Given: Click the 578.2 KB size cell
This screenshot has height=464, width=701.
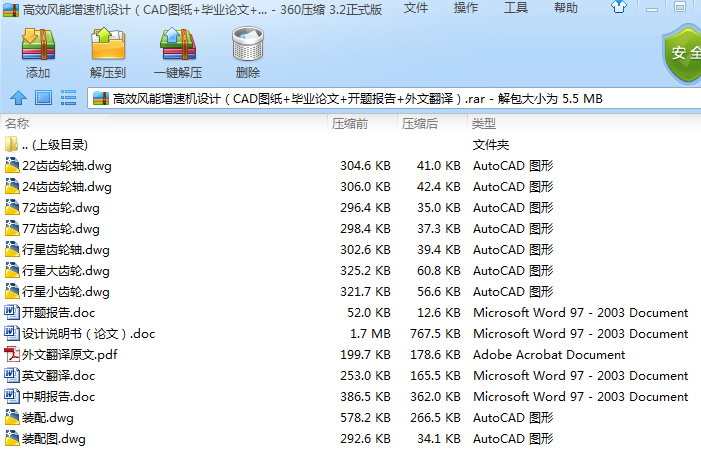Looking at the screenshot, I should [x=365, y=418].
